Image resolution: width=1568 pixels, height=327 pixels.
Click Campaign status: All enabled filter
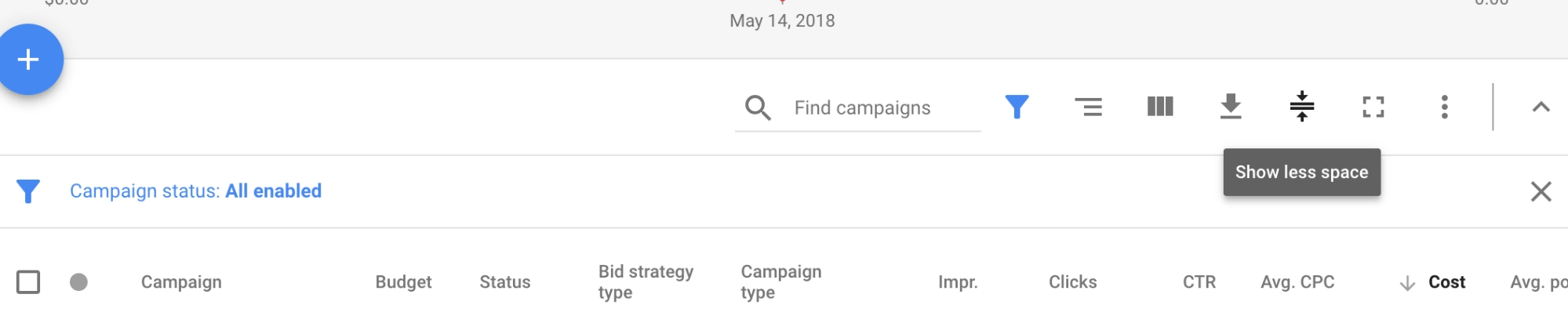click(x=195, y=191)
